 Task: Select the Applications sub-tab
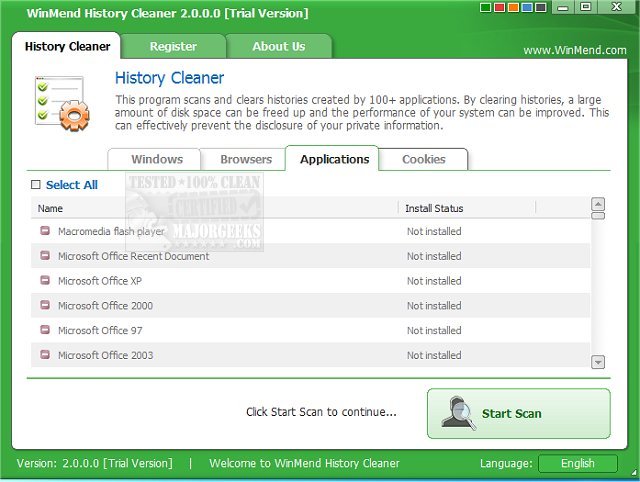[334, 159]
